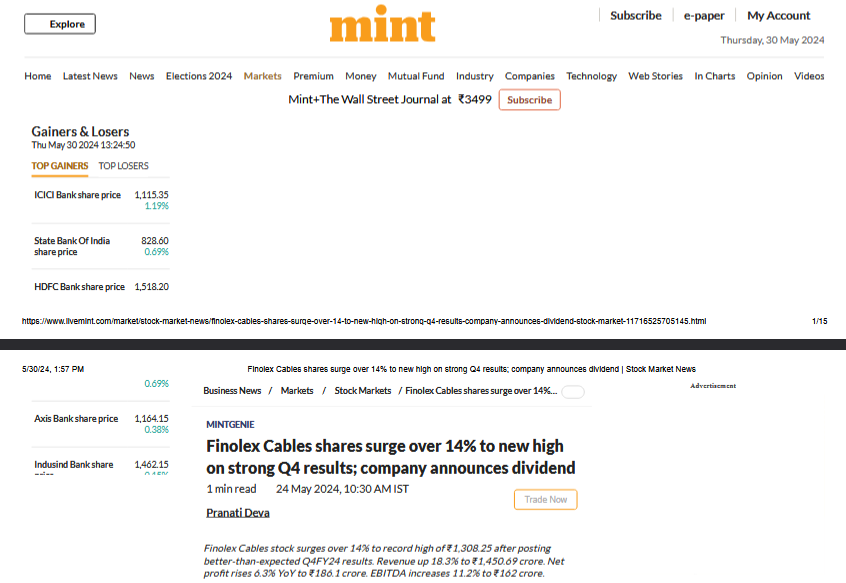The height and width of the screenshot is (583, 846).
Task: Open My Account
Action: click(x=779, y=16)
